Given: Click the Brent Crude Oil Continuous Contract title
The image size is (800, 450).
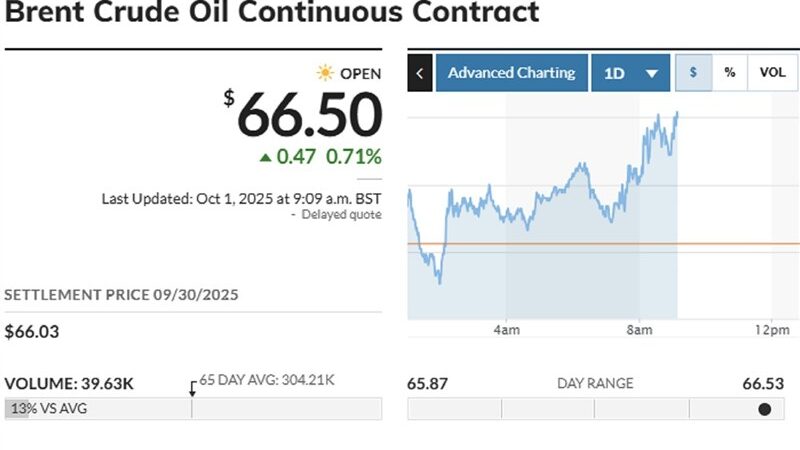Looking at the screenshot, I should pyautogui.click(x=272, y=11).
